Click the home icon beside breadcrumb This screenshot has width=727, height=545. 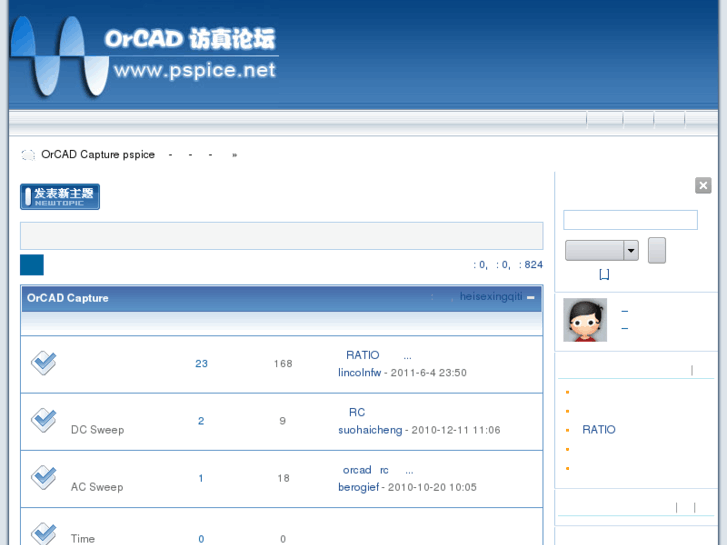tap(28, 155)
